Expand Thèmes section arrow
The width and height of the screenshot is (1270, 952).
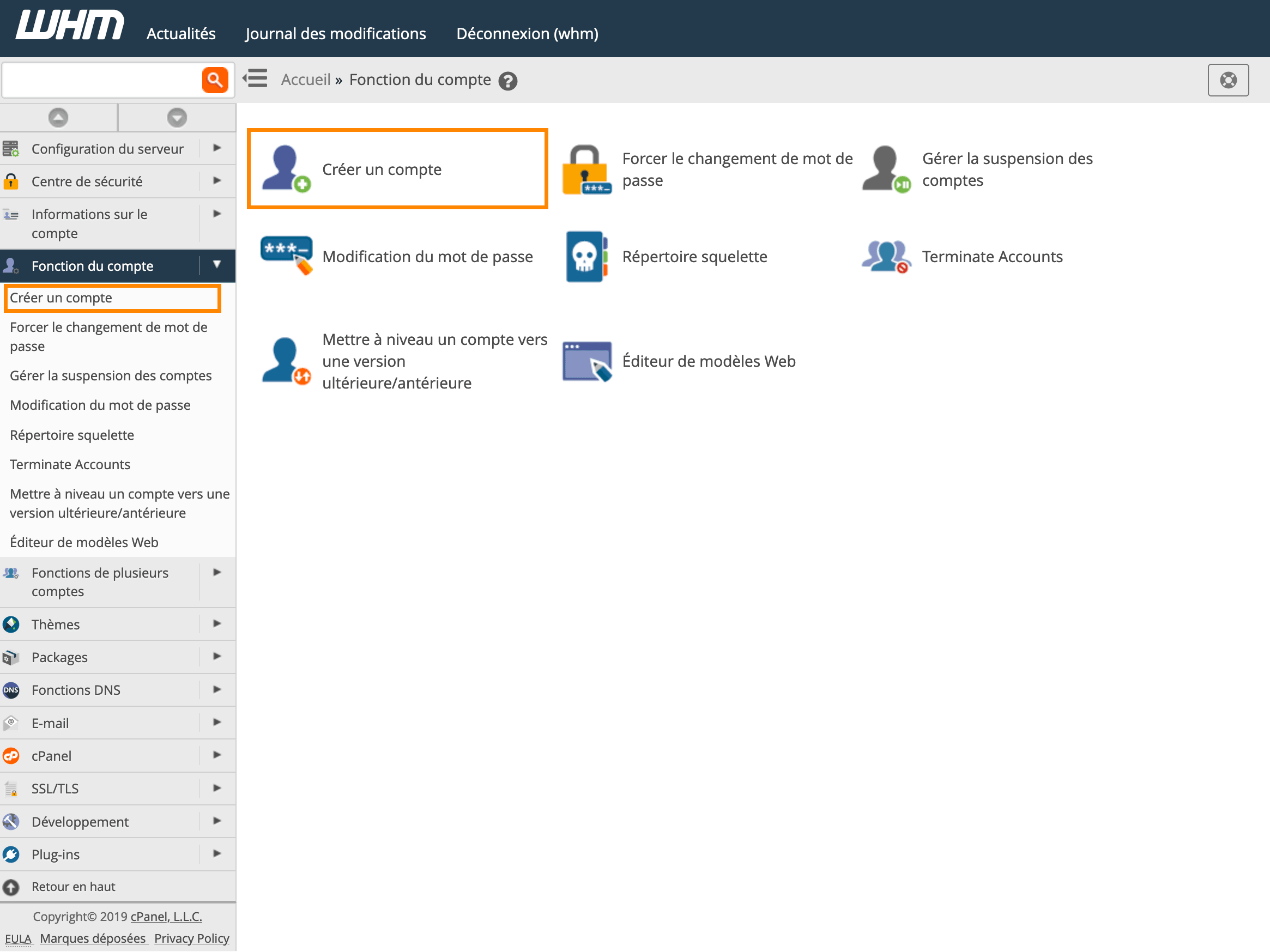pos(217,623)
